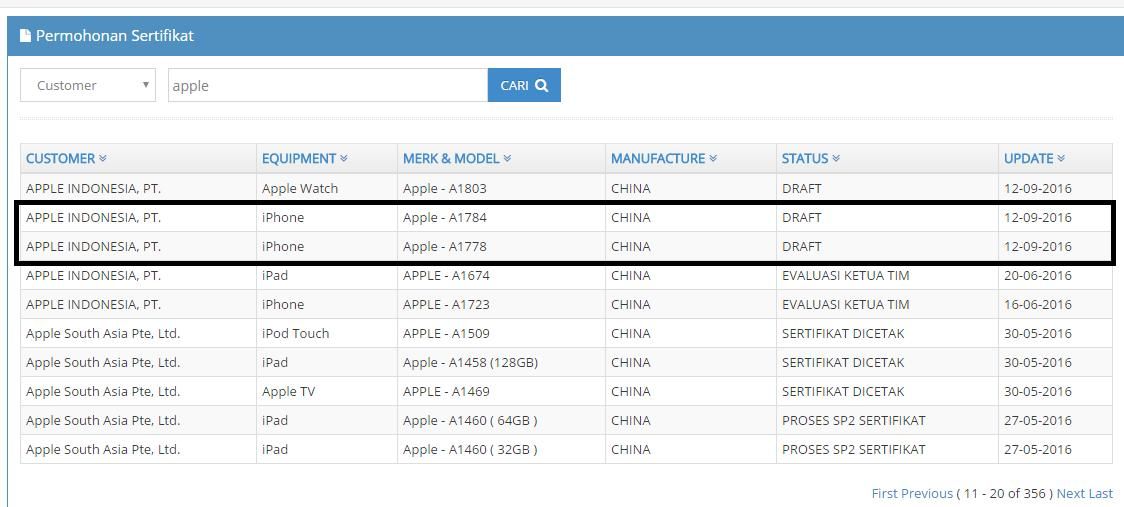Click the document icon beside Permohonan Sertifikat
The height and width of the screenshot is (507, 1124).
coord(26,36)
